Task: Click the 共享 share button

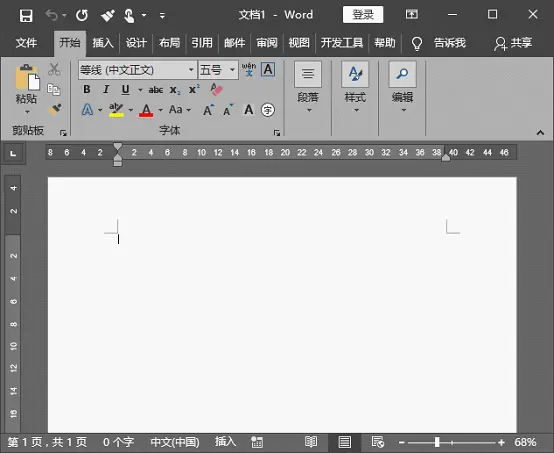Action: click(513, 43)
